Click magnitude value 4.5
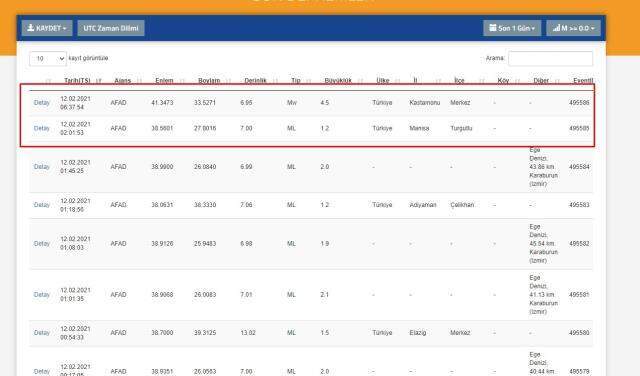 tap(324, 103)
